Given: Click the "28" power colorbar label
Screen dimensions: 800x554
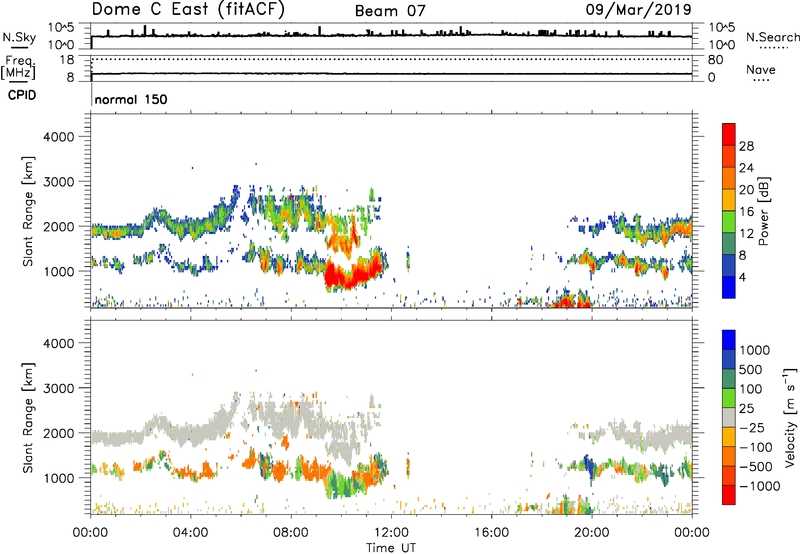Looking at the screenshot, I should [746, 146].
